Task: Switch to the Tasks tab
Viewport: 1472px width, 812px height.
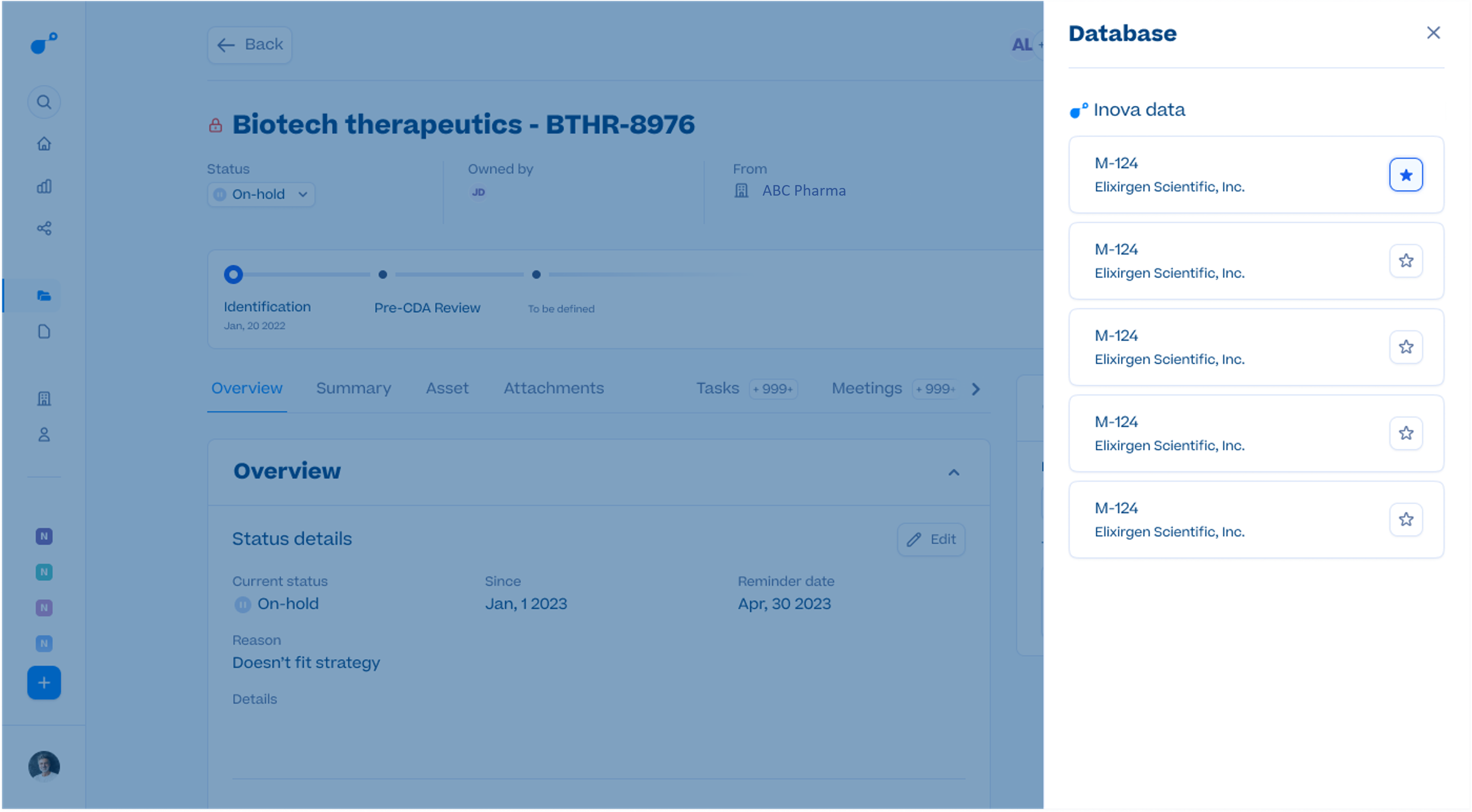Action: (x=717, y=388)
